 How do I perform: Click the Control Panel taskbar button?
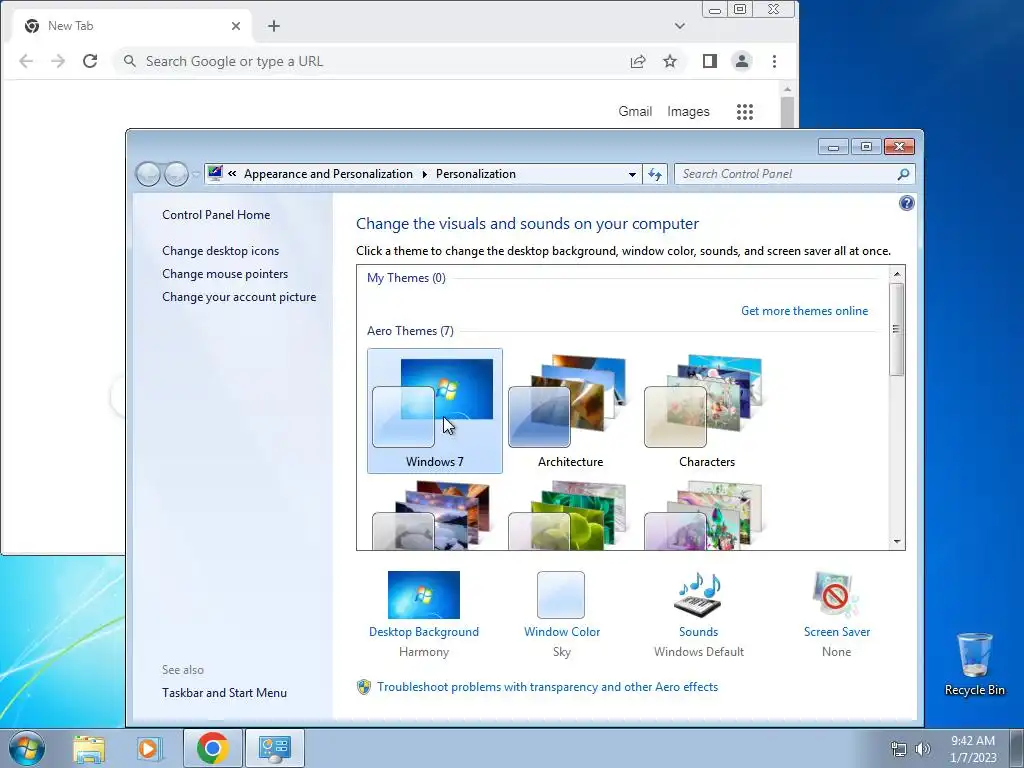click(275, 748)
